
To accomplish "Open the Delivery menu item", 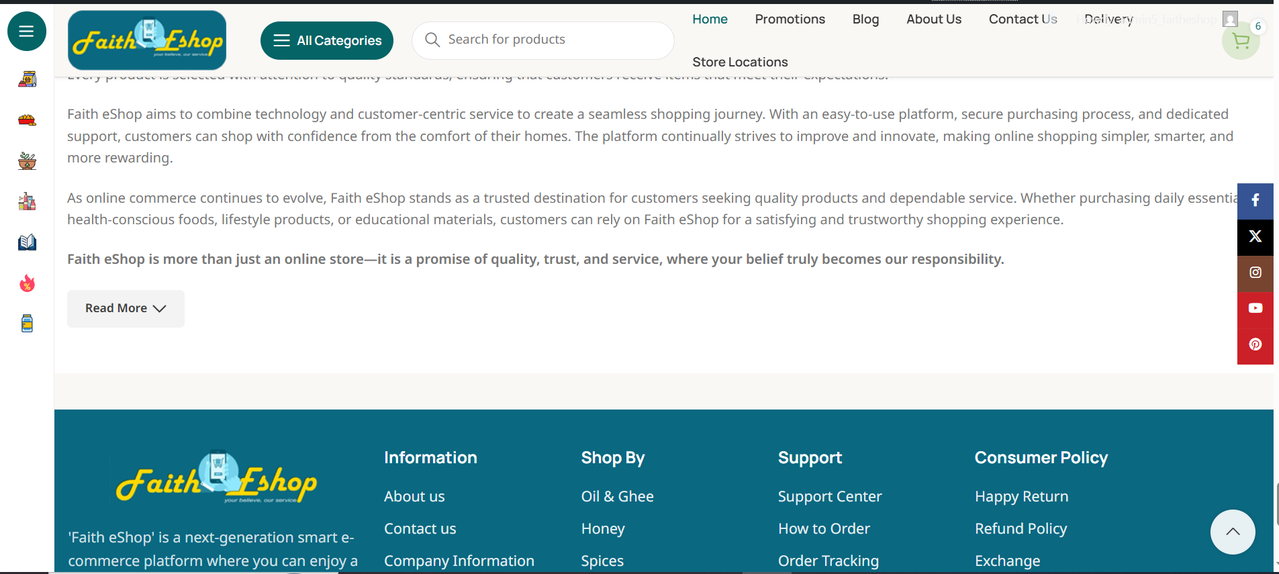I will [1108, 19].
